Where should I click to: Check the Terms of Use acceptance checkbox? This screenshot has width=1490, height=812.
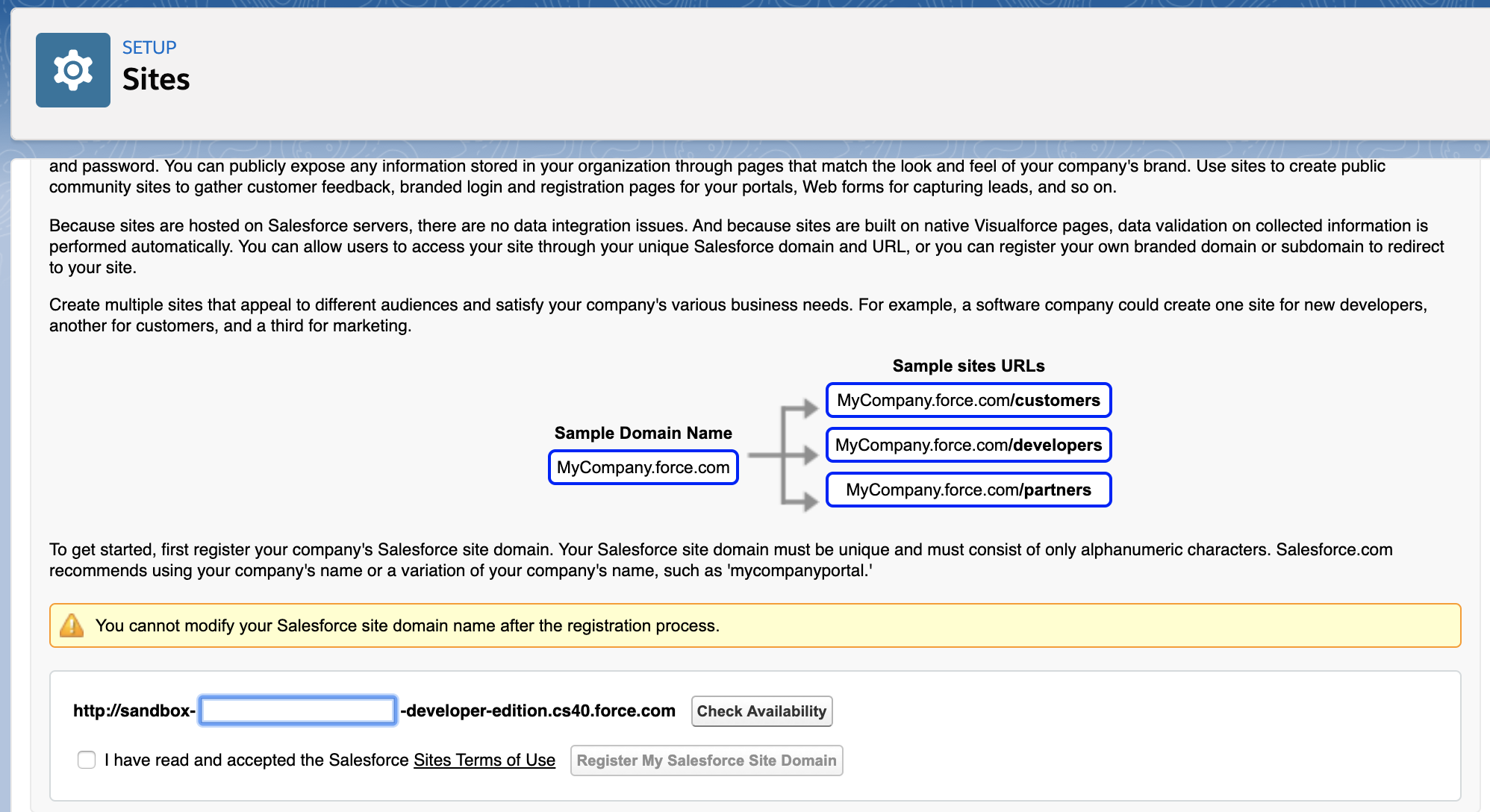click(x=87, y=760)
